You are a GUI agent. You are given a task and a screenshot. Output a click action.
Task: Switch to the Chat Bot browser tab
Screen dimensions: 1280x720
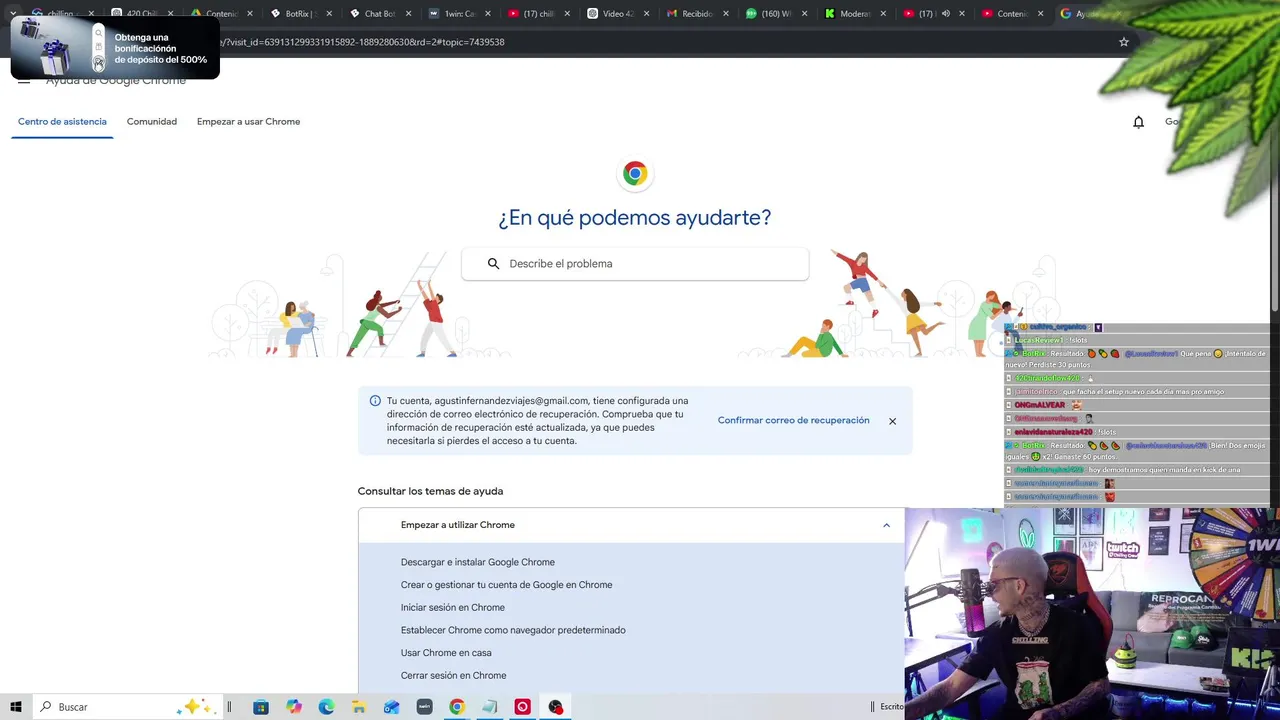(377, 14)
